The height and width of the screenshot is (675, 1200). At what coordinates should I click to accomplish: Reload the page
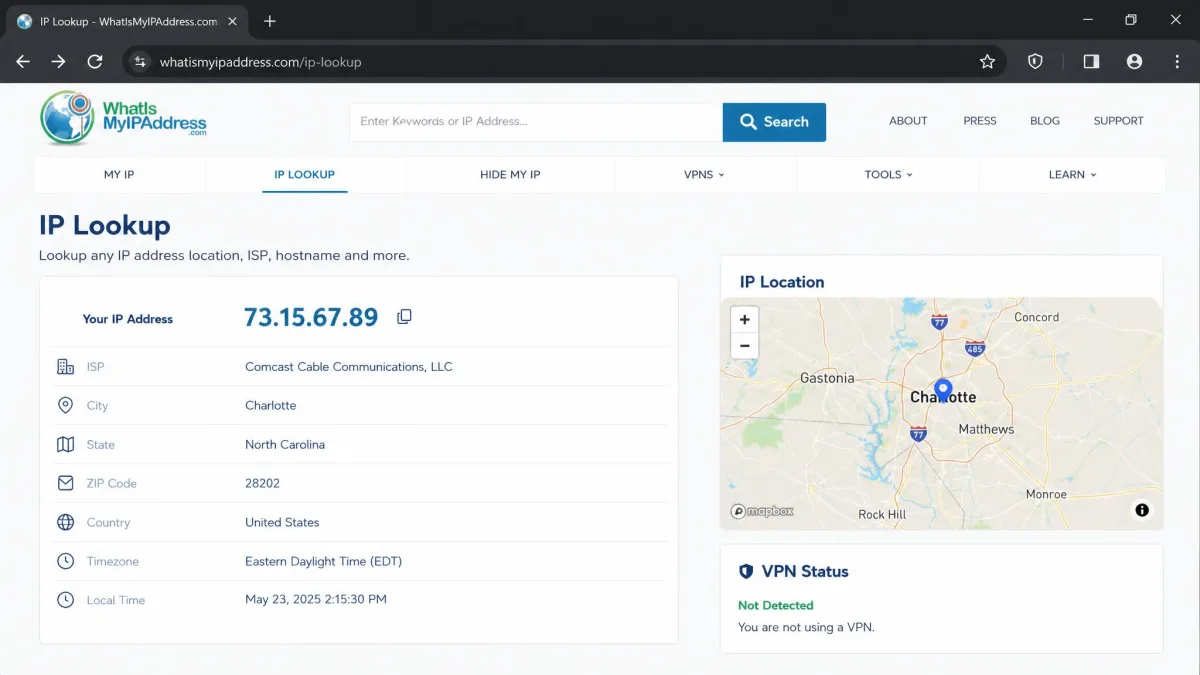tap(95, 62)
